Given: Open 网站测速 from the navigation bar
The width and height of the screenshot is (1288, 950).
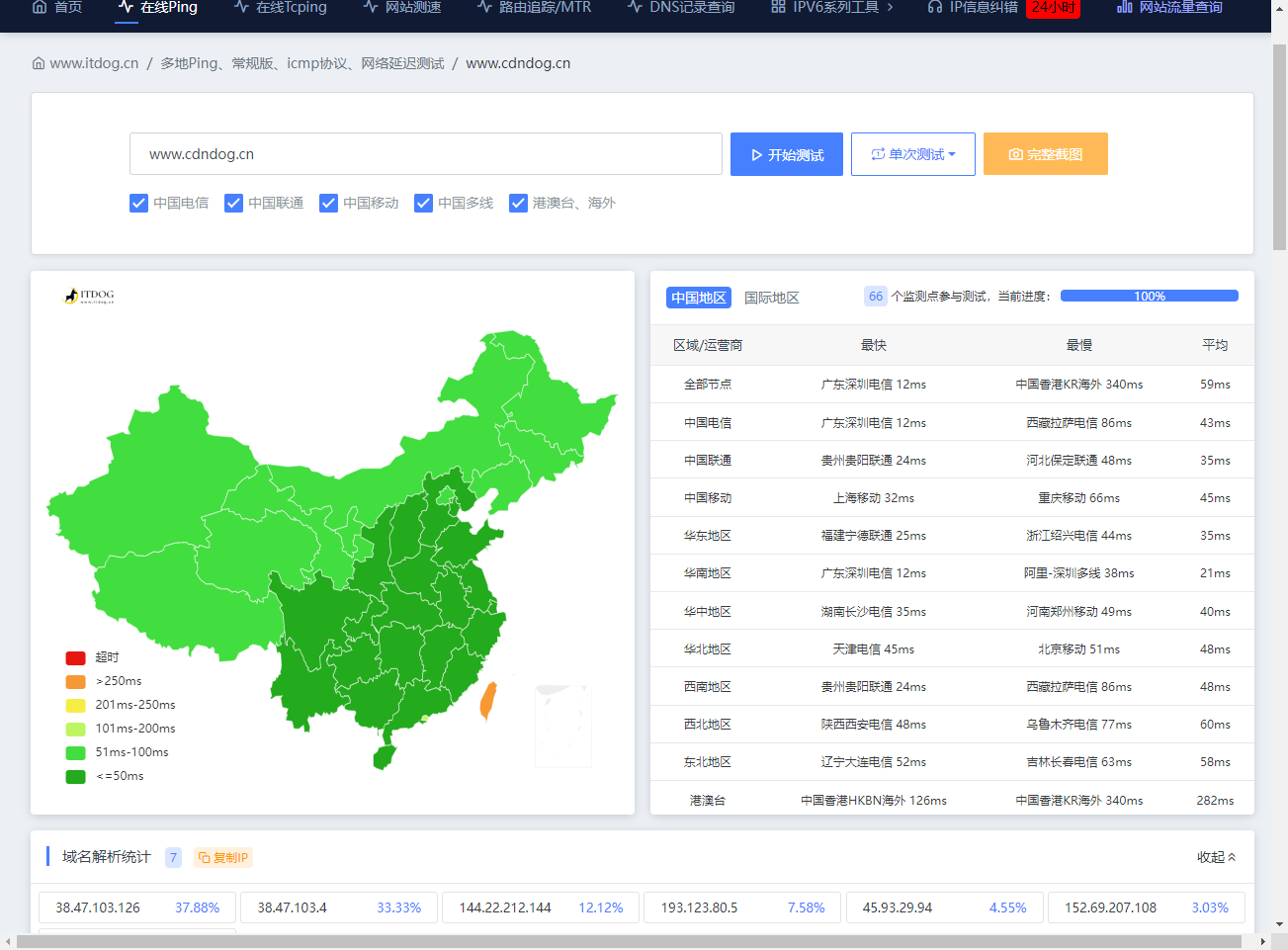Looking at the screenshot, I should coord(402,7).
